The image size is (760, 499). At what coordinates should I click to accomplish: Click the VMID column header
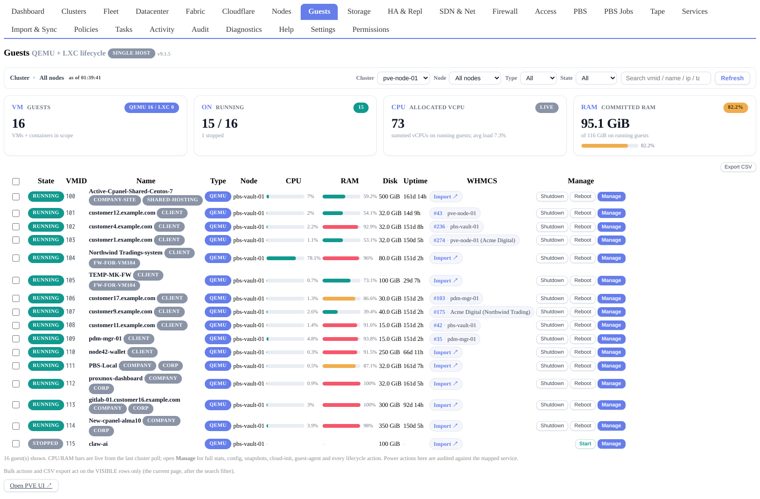click(76, 181)
